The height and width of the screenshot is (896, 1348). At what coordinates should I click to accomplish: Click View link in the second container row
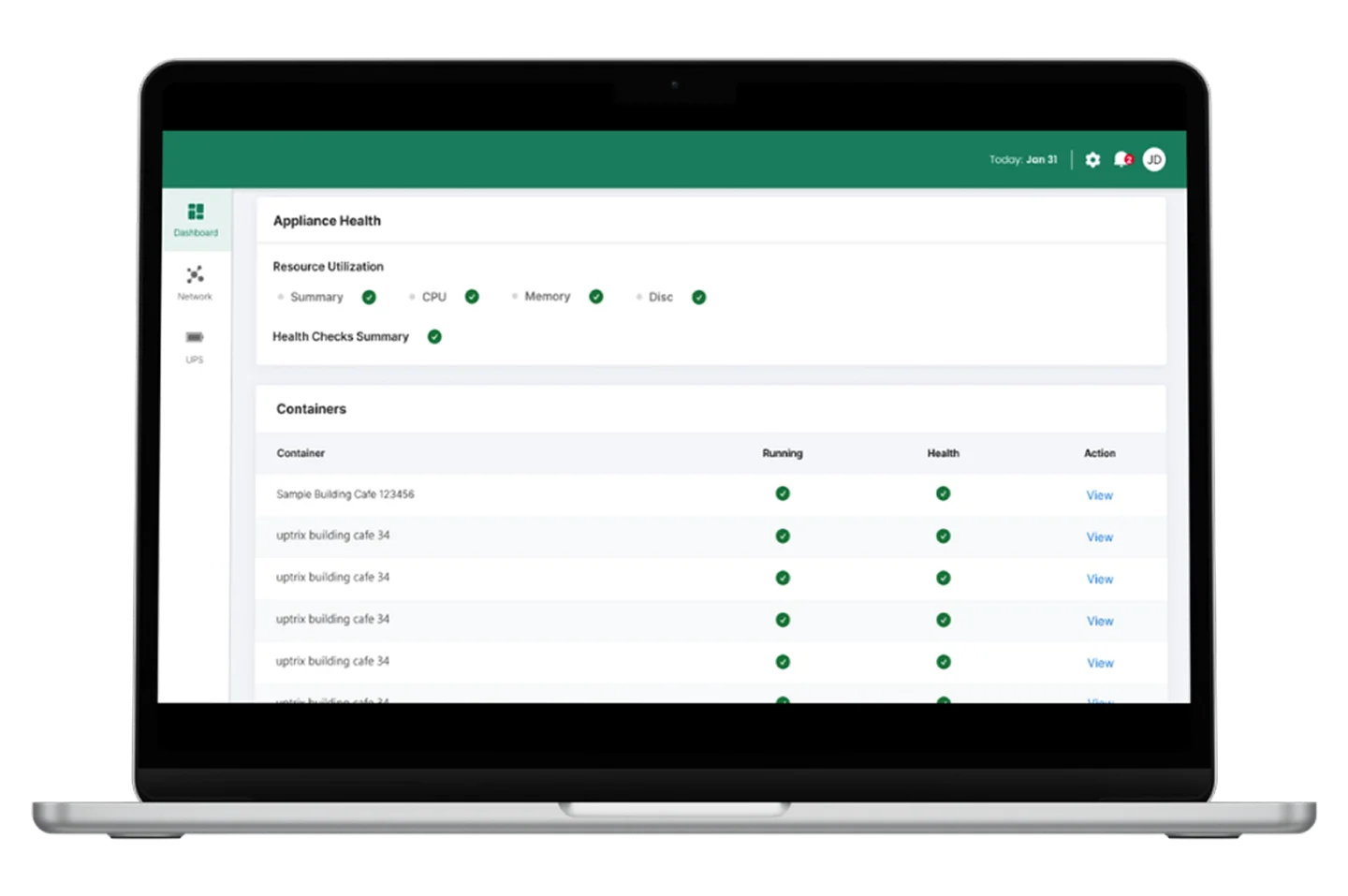[1099, 537]
